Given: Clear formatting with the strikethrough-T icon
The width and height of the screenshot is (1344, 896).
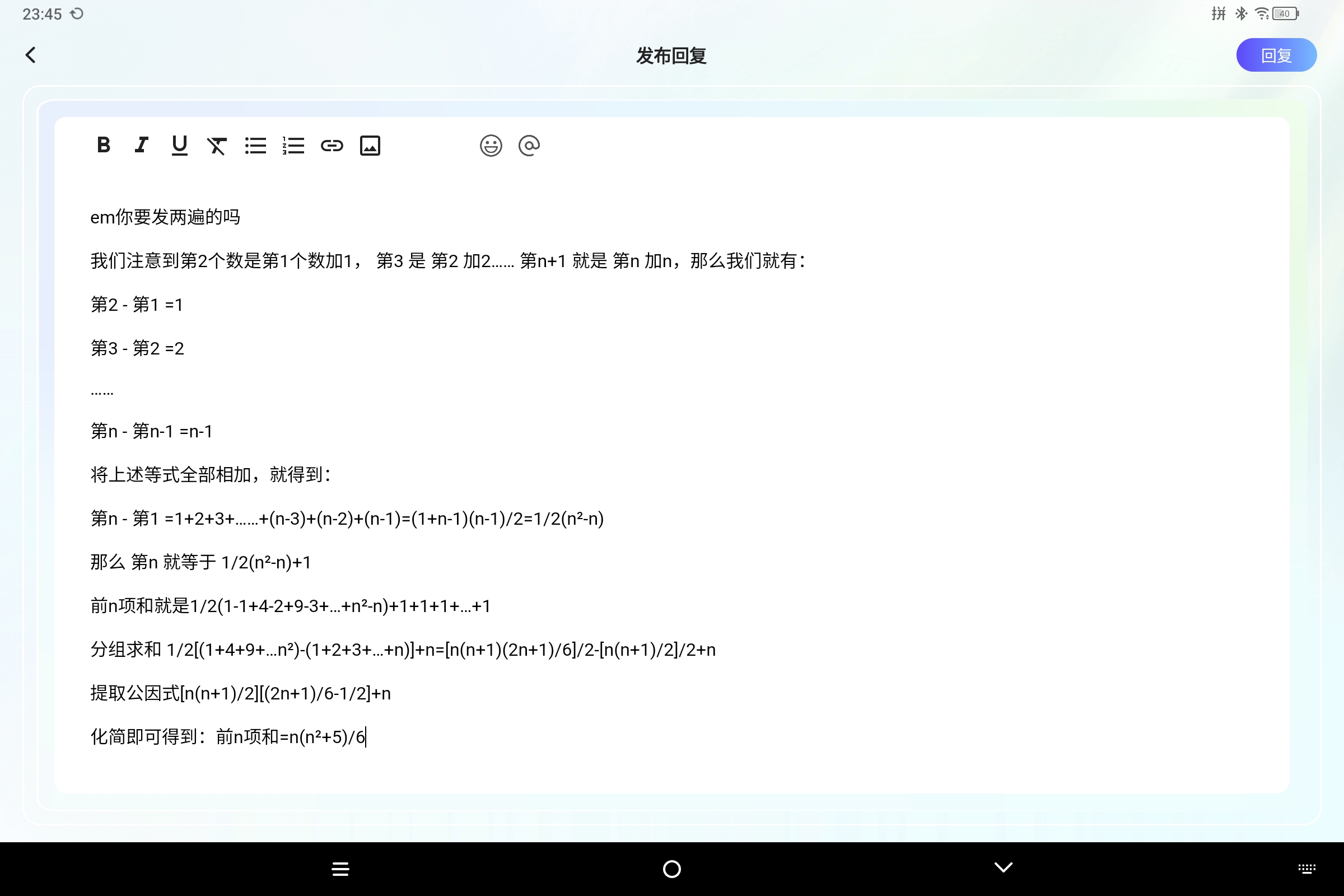Looking at the screenshot, I should coord(217,146).
